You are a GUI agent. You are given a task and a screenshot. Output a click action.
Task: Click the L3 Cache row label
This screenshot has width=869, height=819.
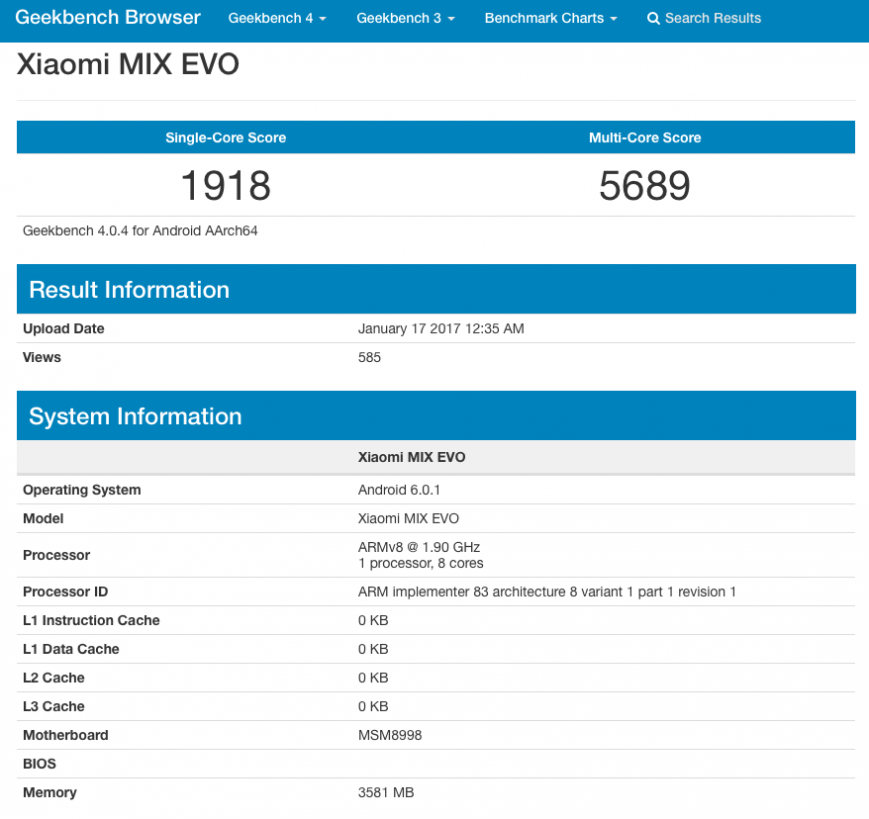(54, 707)
